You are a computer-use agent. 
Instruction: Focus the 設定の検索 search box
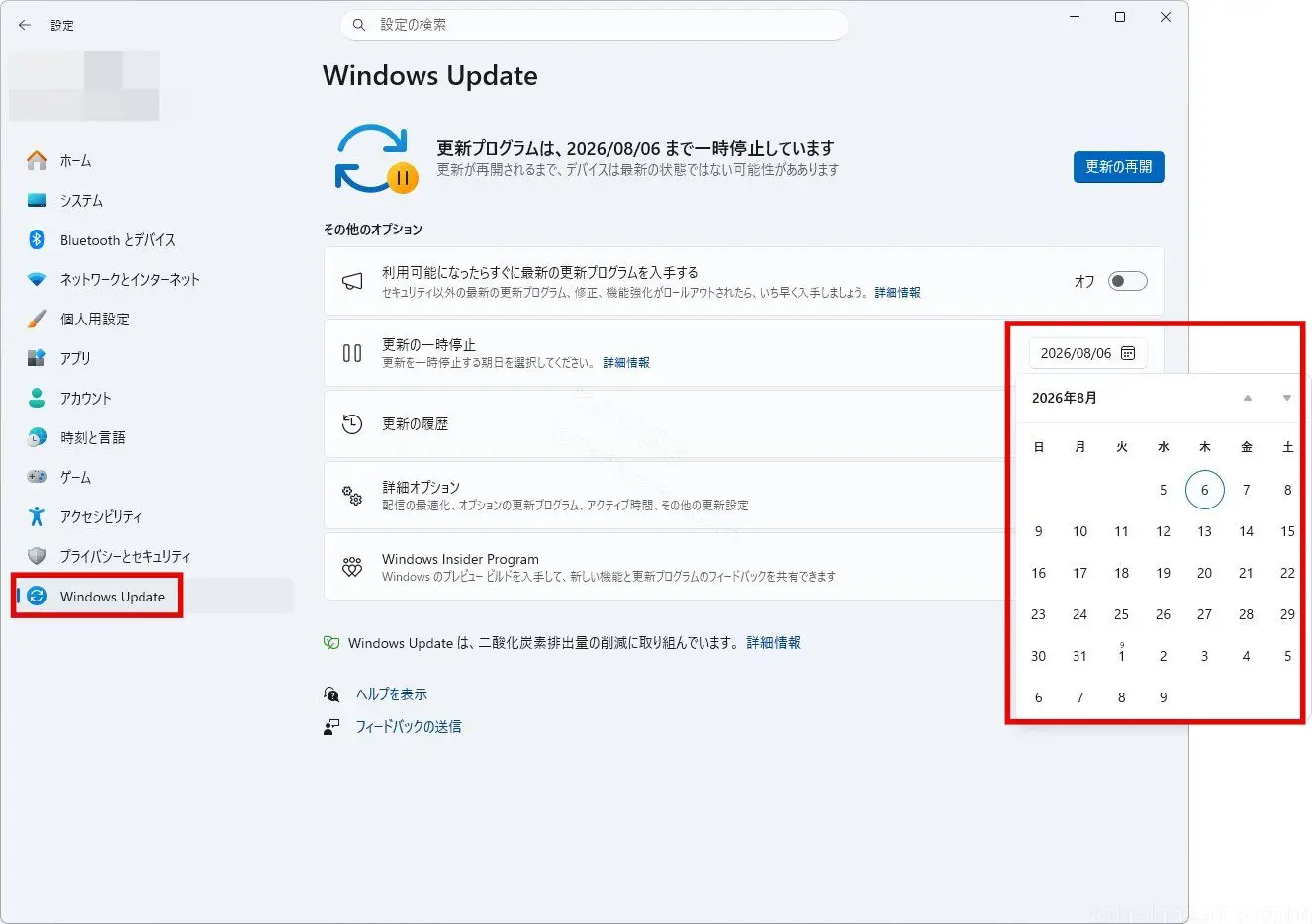pos(594,25)
